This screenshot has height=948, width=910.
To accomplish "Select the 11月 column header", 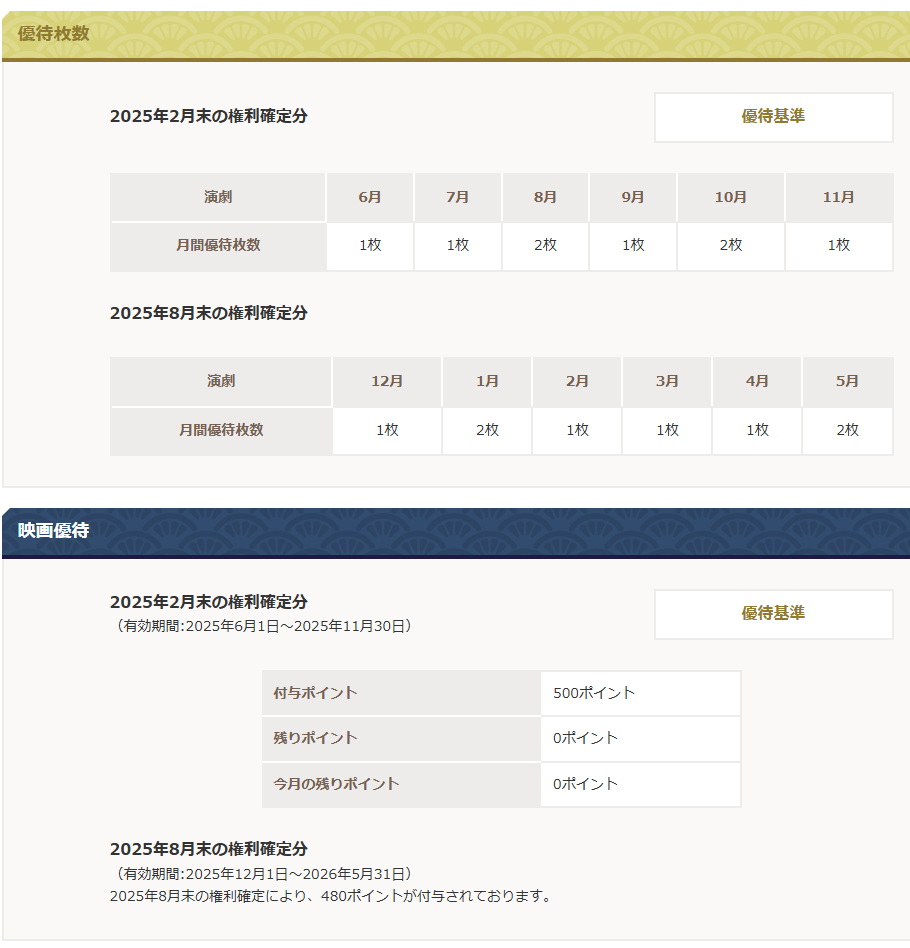I will coord(838,197).
